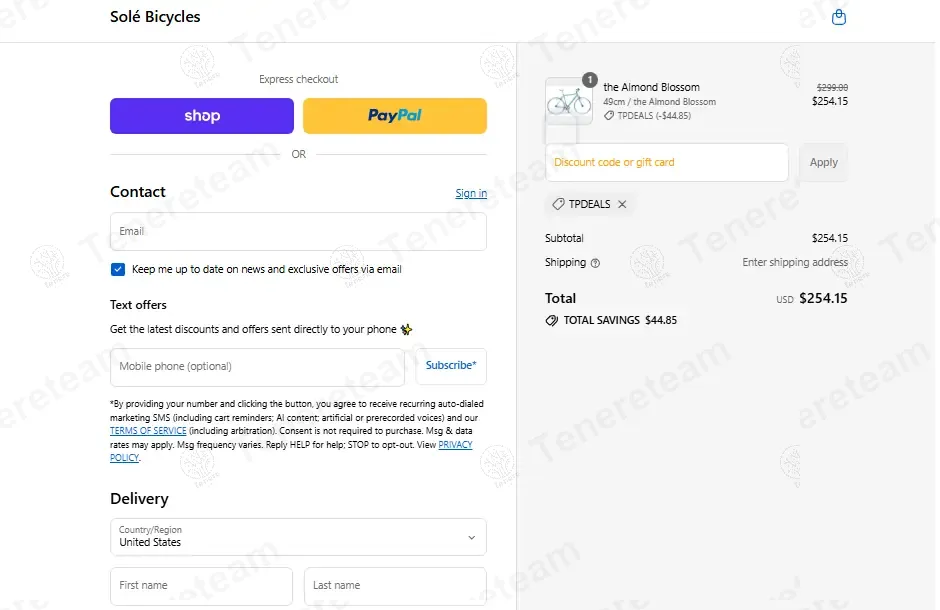Viewport: 940px width, 610px height.
Task: Uncheck the news and exclusive offers checkbox
Action: (118, 269)
